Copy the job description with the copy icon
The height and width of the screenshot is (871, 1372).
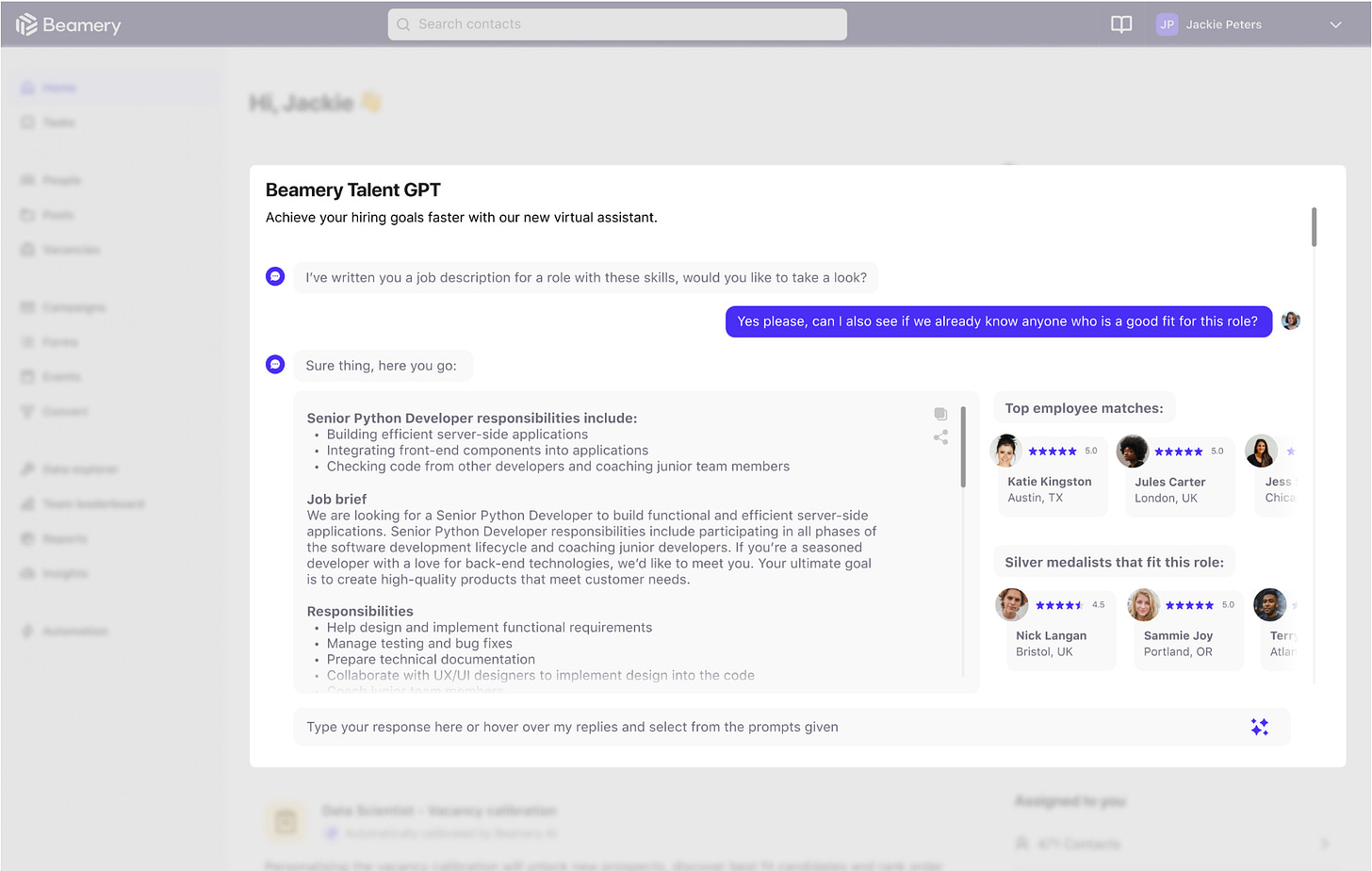coord(940,414)
